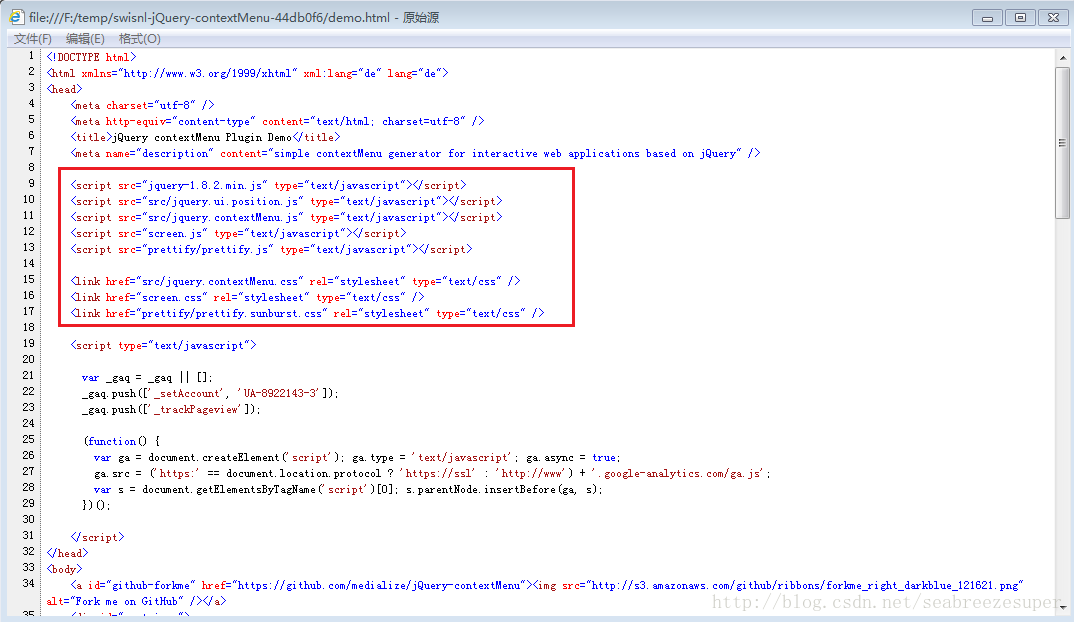This screenshot has width=1074, height=622.
Task: Click the Internet Explorer icon in title bar
Action: point(16,17)
